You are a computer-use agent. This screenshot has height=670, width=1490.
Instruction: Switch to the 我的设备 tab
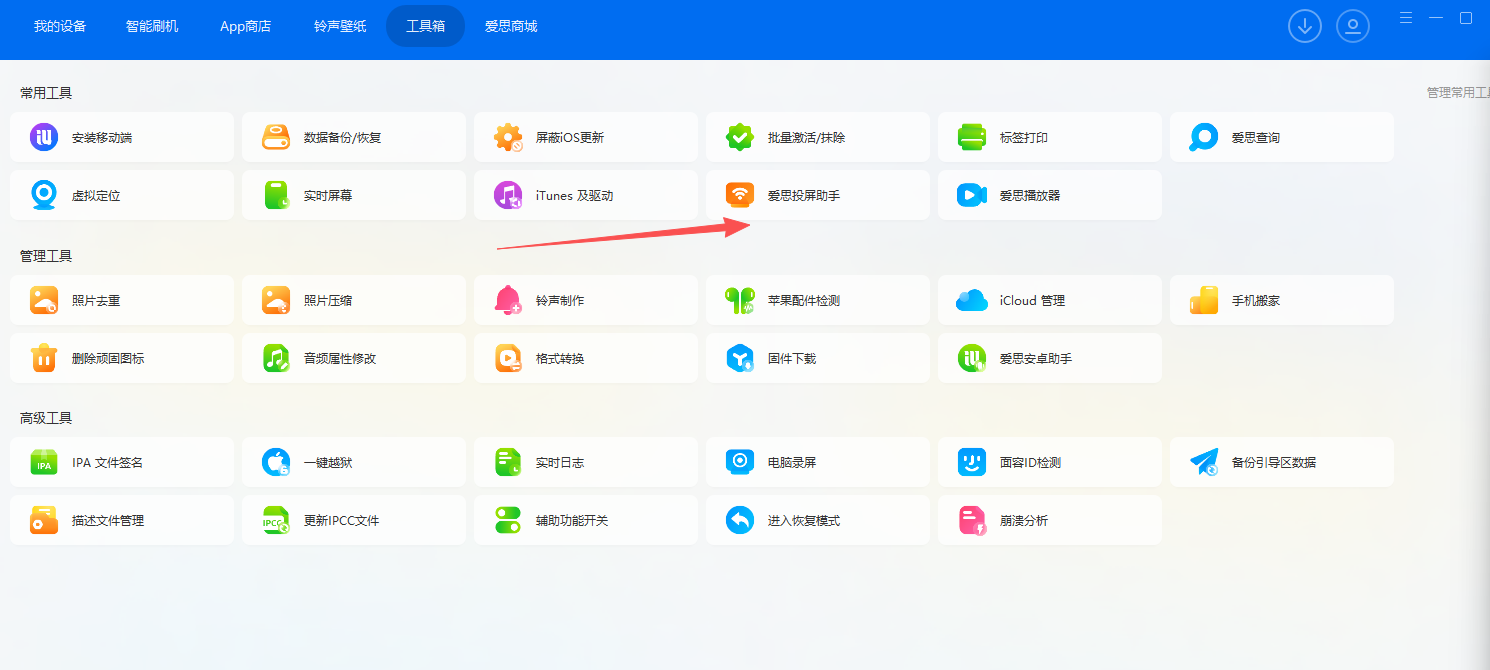pos(60,26)
